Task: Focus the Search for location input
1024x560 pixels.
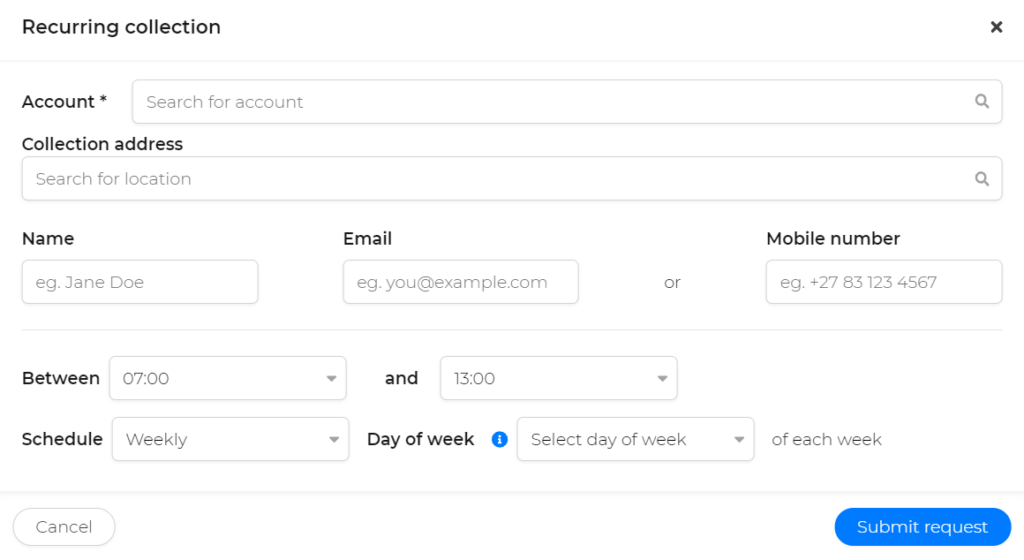Action: coord(512,178)
